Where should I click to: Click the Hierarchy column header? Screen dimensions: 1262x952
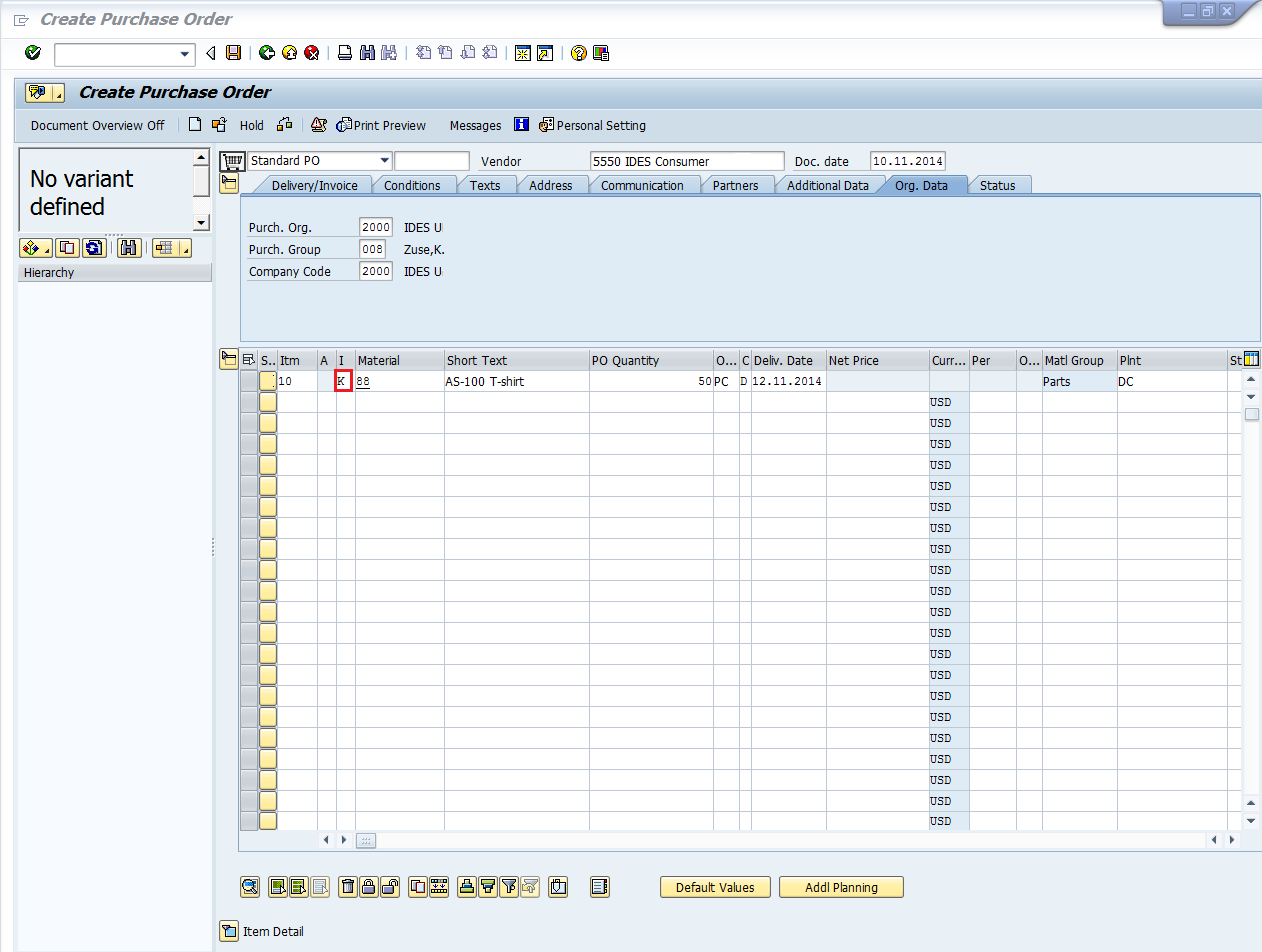(x=115, y=272)
